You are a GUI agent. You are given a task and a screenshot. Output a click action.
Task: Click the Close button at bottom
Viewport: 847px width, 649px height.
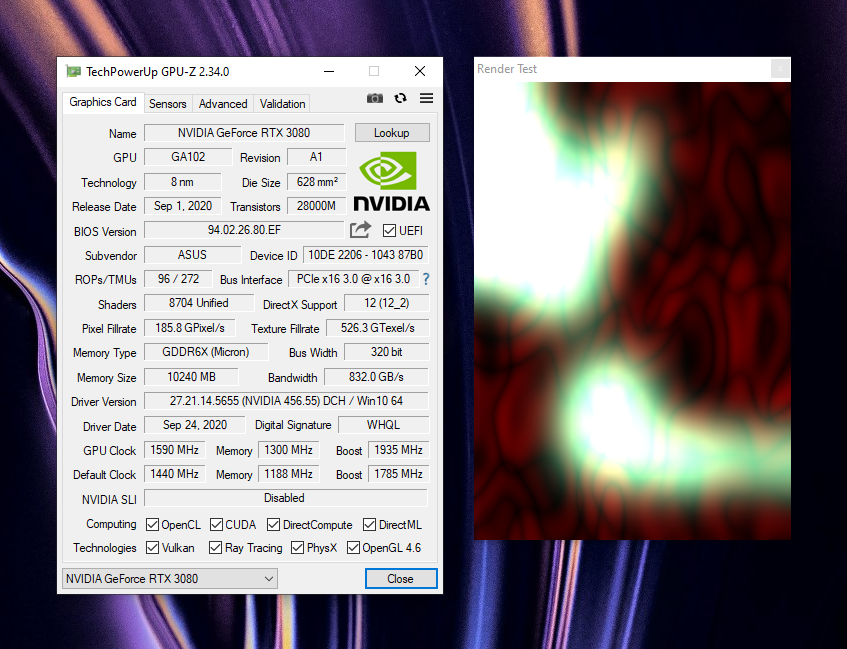pyautogui.click(x=401, y=579)
